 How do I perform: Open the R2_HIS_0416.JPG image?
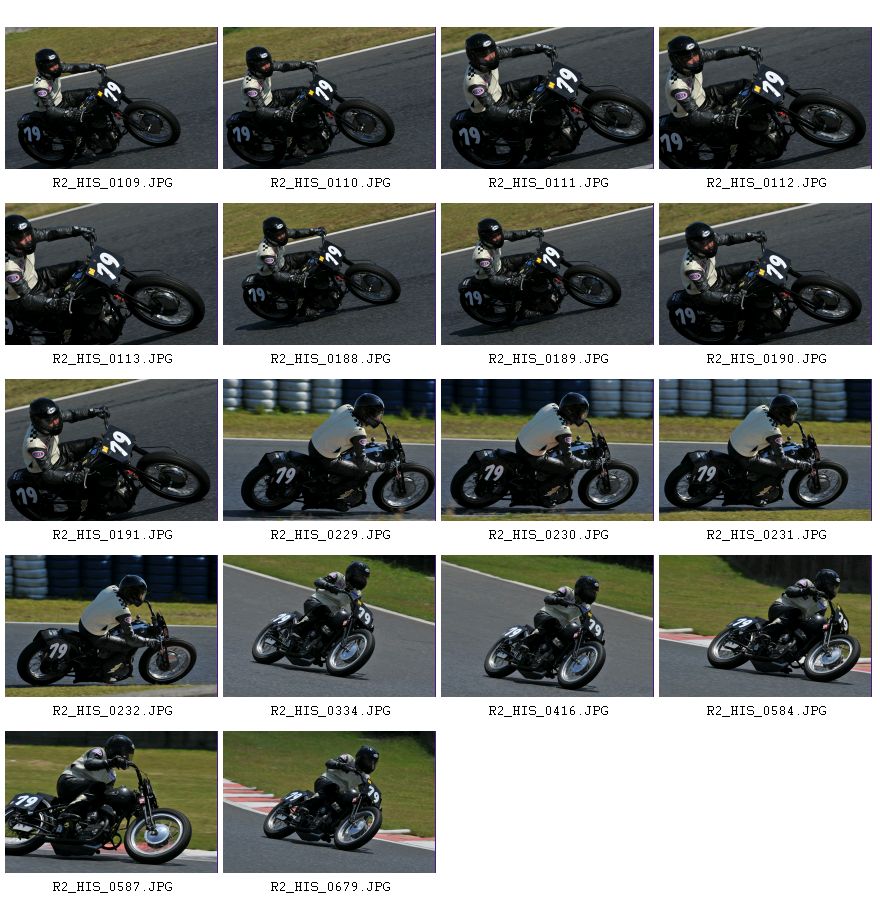click(548, 626)
